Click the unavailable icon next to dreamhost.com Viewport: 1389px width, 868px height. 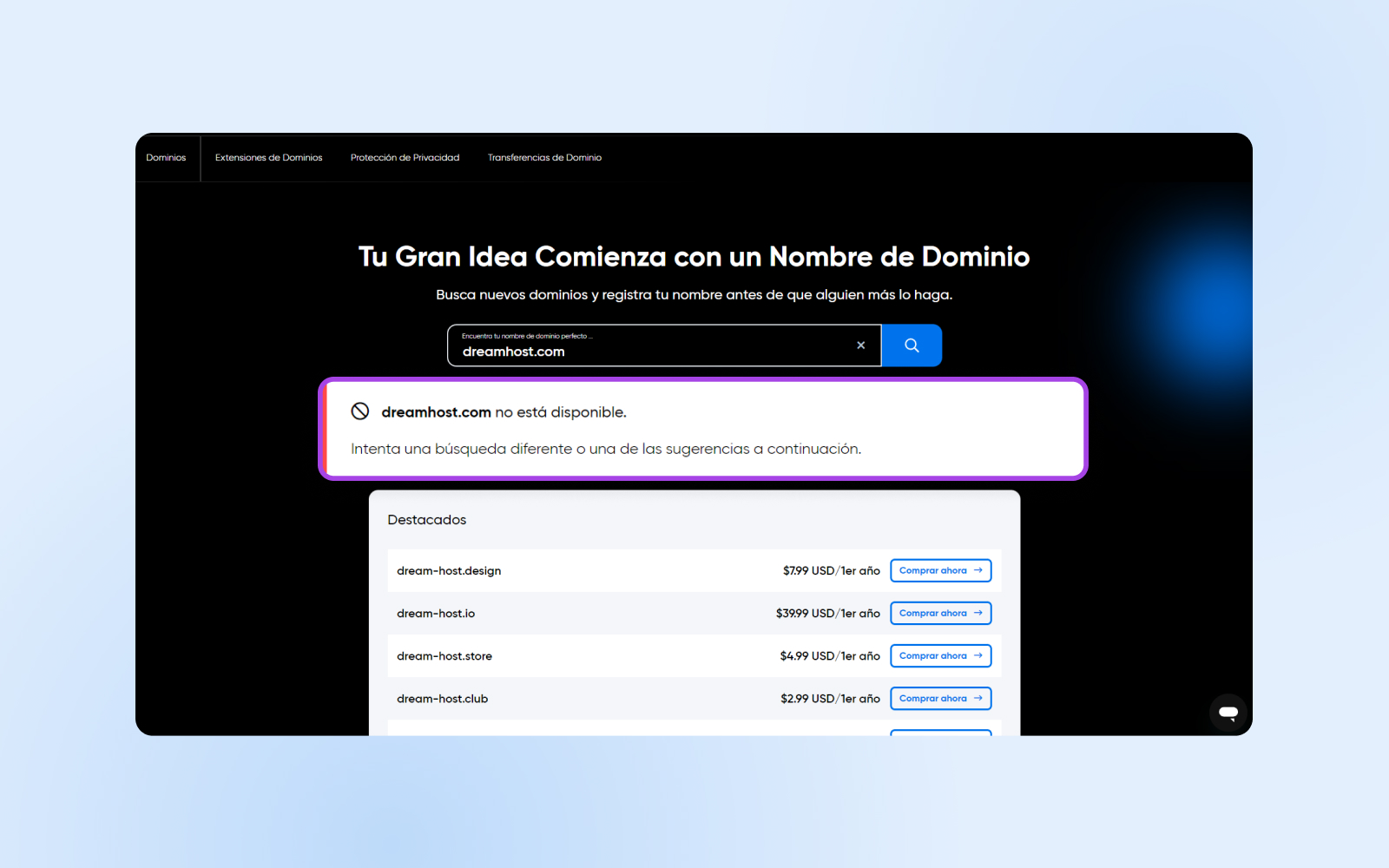coord(360,411)
